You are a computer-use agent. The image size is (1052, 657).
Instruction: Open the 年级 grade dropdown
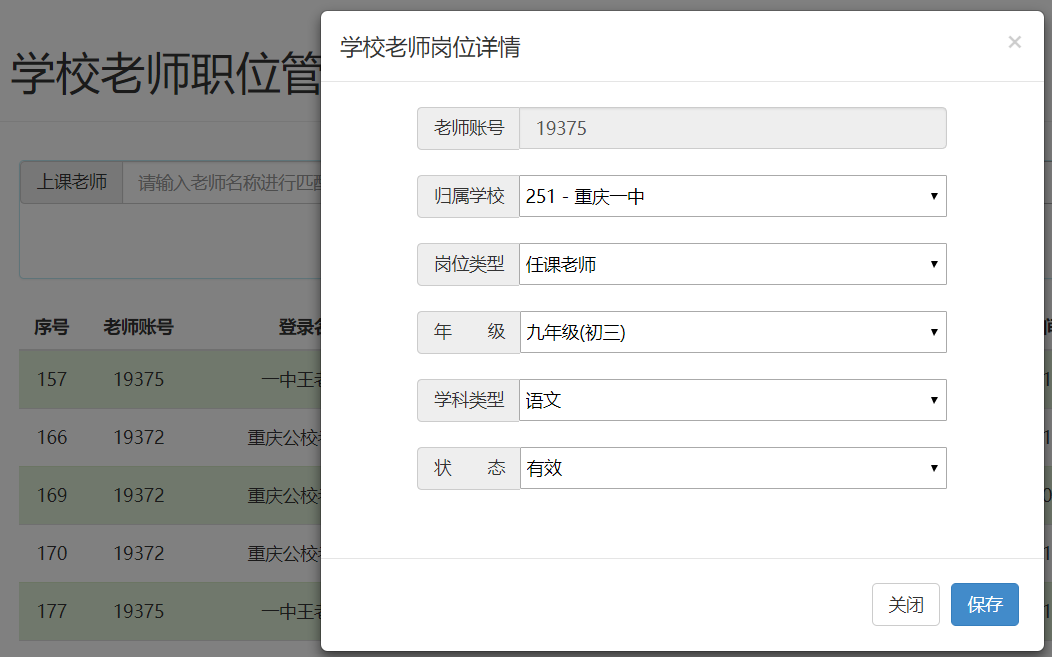click(732, 332)
